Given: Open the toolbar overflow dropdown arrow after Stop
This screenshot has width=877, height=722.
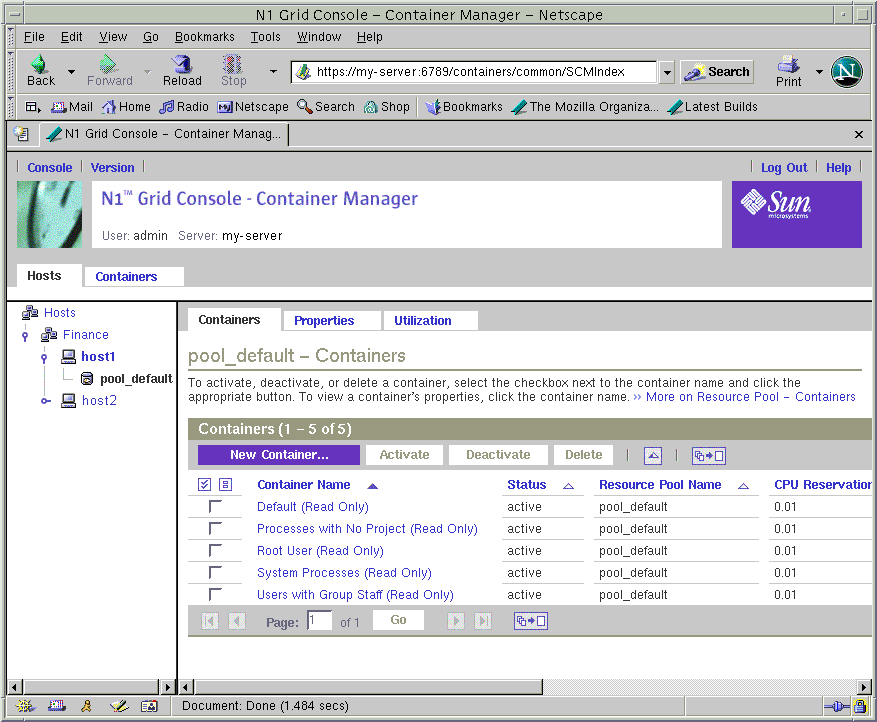Looking at the screenshot, I should pyautogui.click(x=273, y=72).
